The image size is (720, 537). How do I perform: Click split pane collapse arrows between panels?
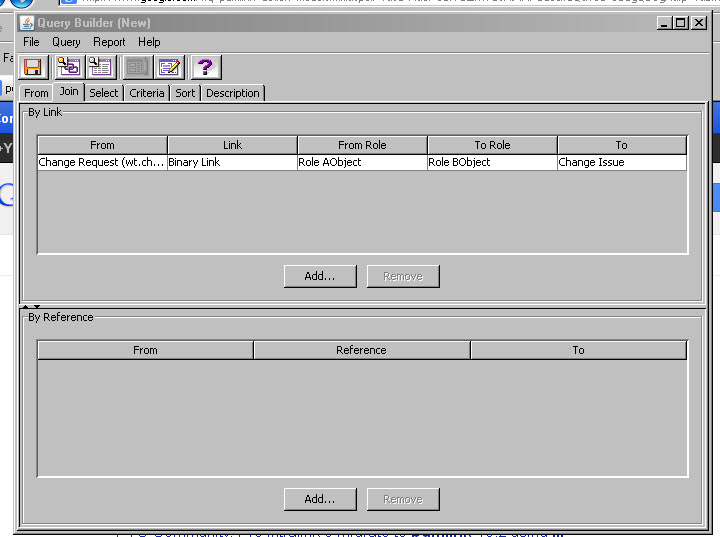[31, 306]
